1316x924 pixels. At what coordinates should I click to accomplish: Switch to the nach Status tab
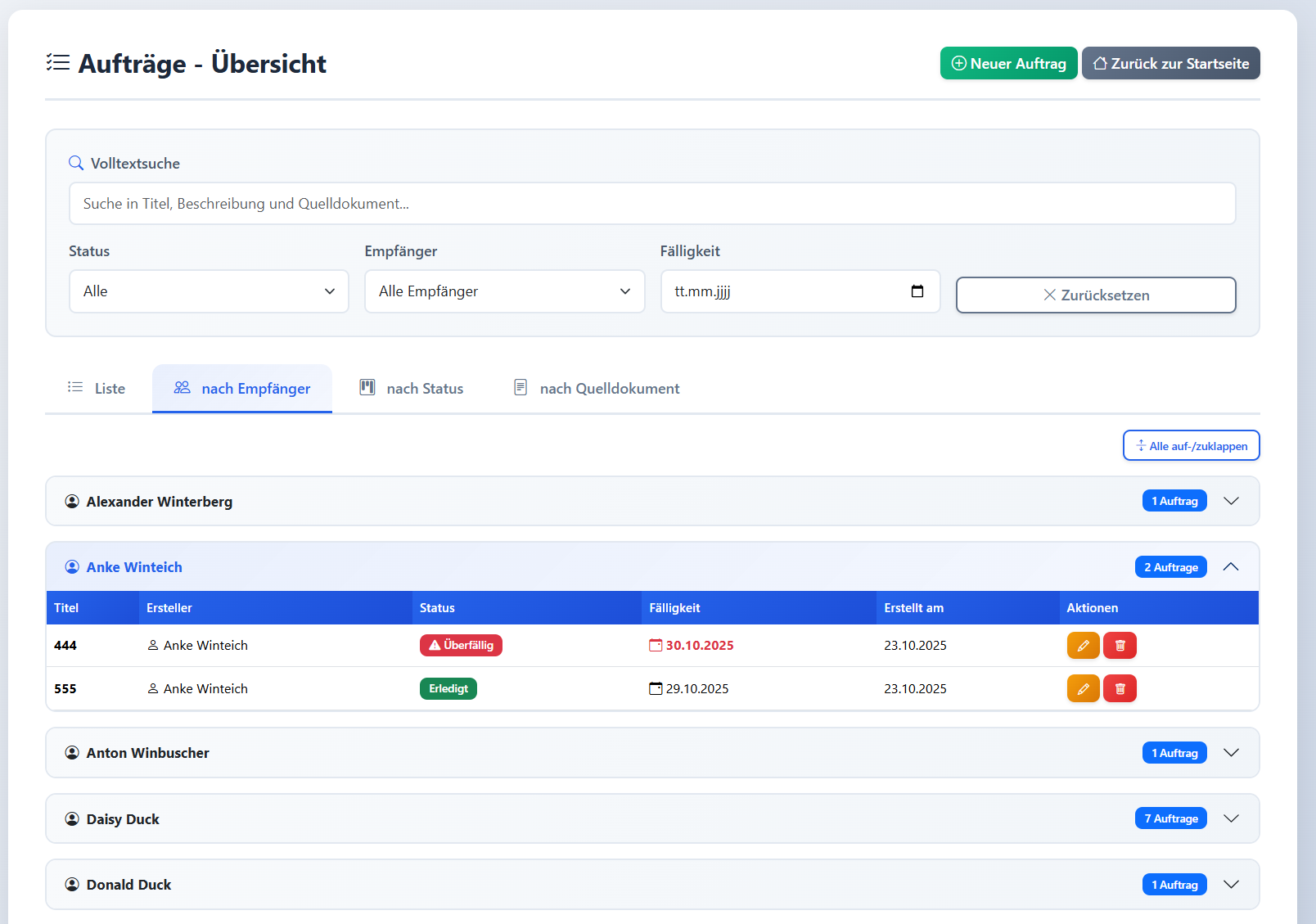pyautogui.click(x=412, y=389)
